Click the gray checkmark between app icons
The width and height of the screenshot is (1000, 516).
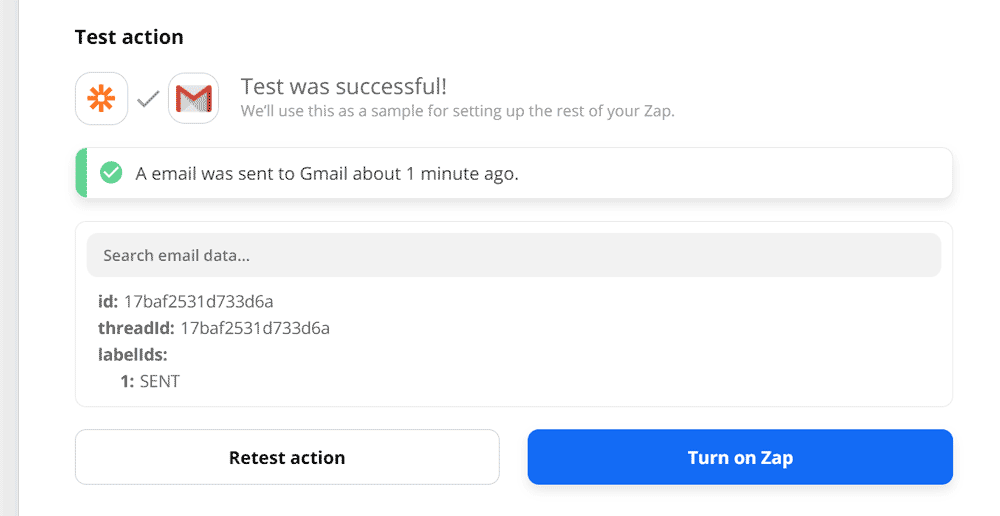[148, 99]
